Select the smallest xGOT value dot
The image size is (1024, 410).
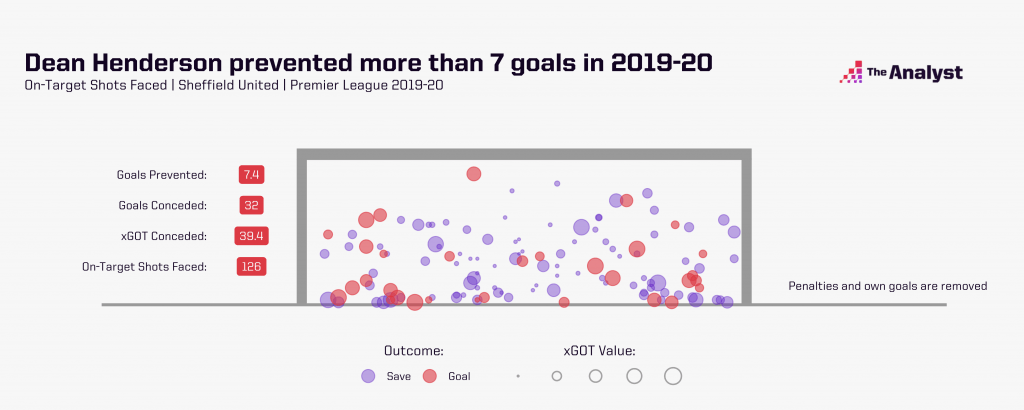518,376
